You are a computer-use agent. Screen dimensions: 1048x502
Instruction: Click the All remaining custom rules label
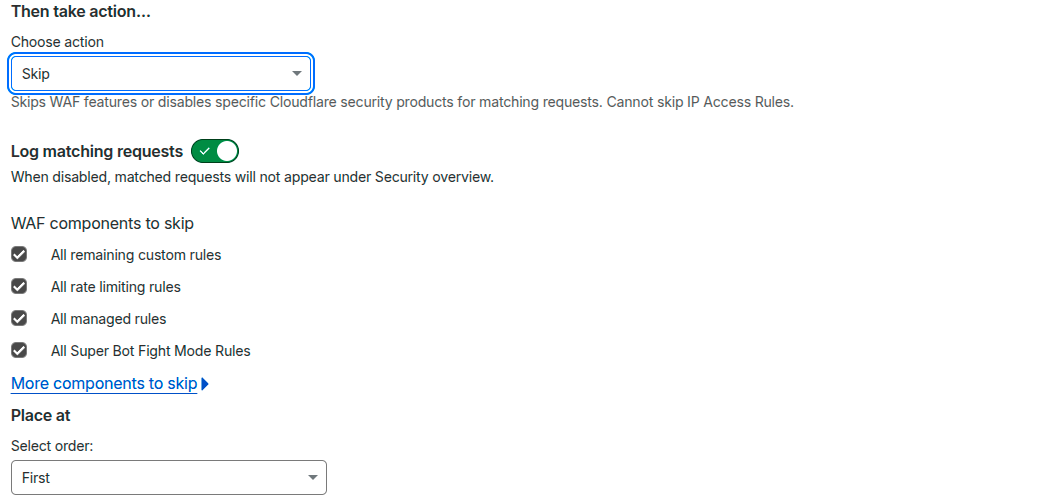pyautogui.click(x=136, y=255)
